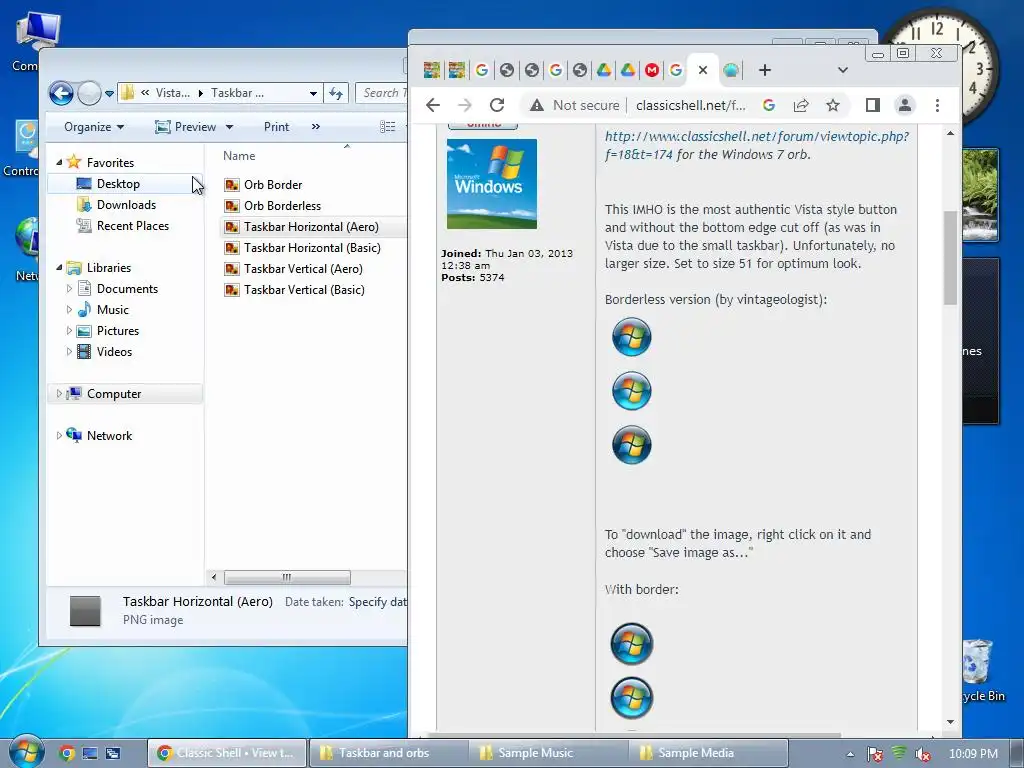The height and width of the screenshot is (768, 1024).
Task: Select Desktop in Favorites
Action: coord(118,184)
